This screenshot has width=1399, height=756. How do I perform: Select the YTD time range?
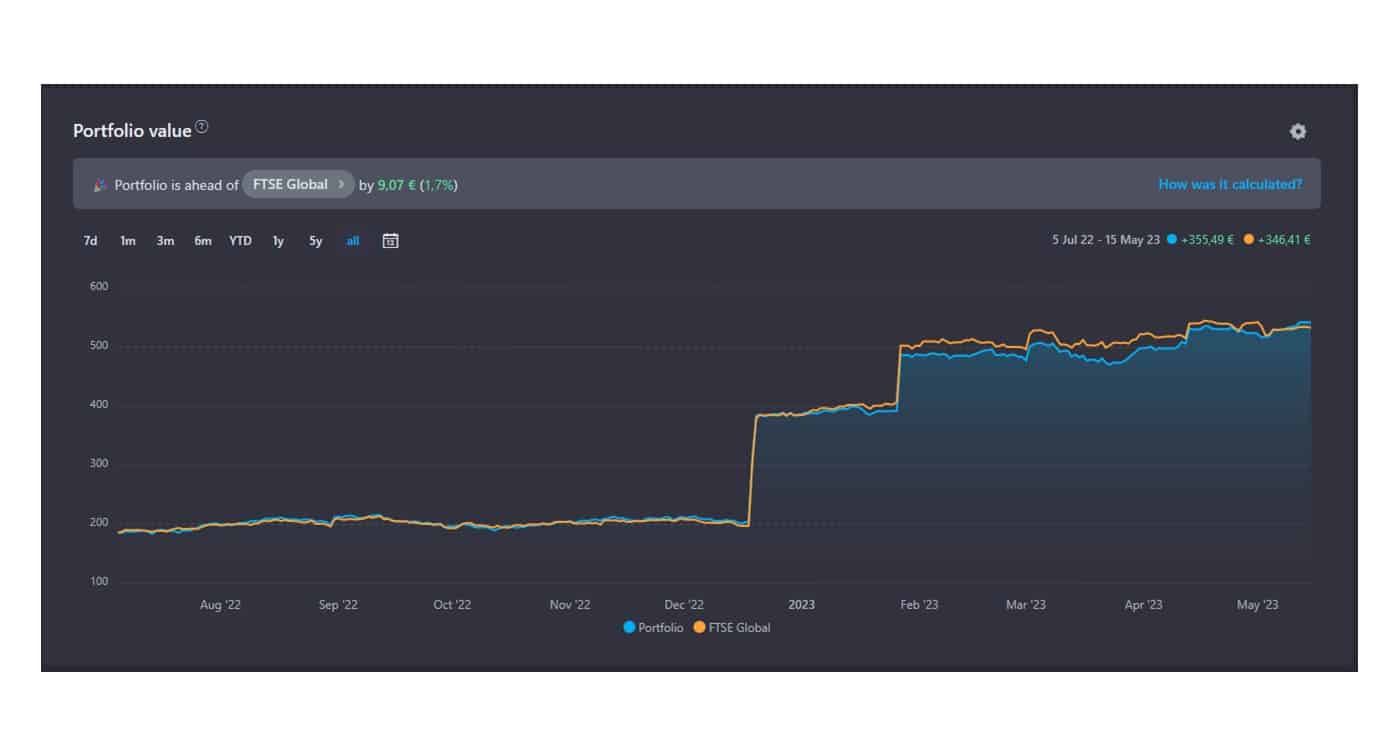(x=240, y=241)
